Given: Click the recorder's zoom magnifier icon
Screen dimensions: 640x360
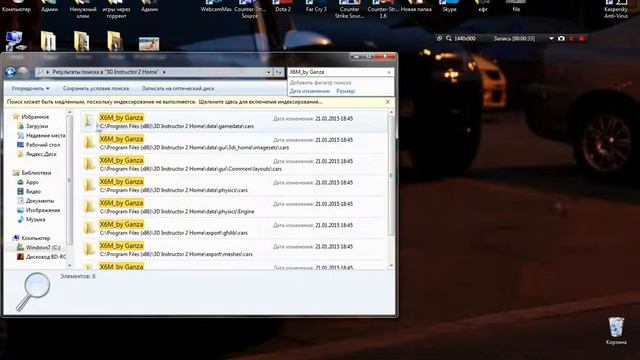Looking at the screenshot, I should [449, 38].
